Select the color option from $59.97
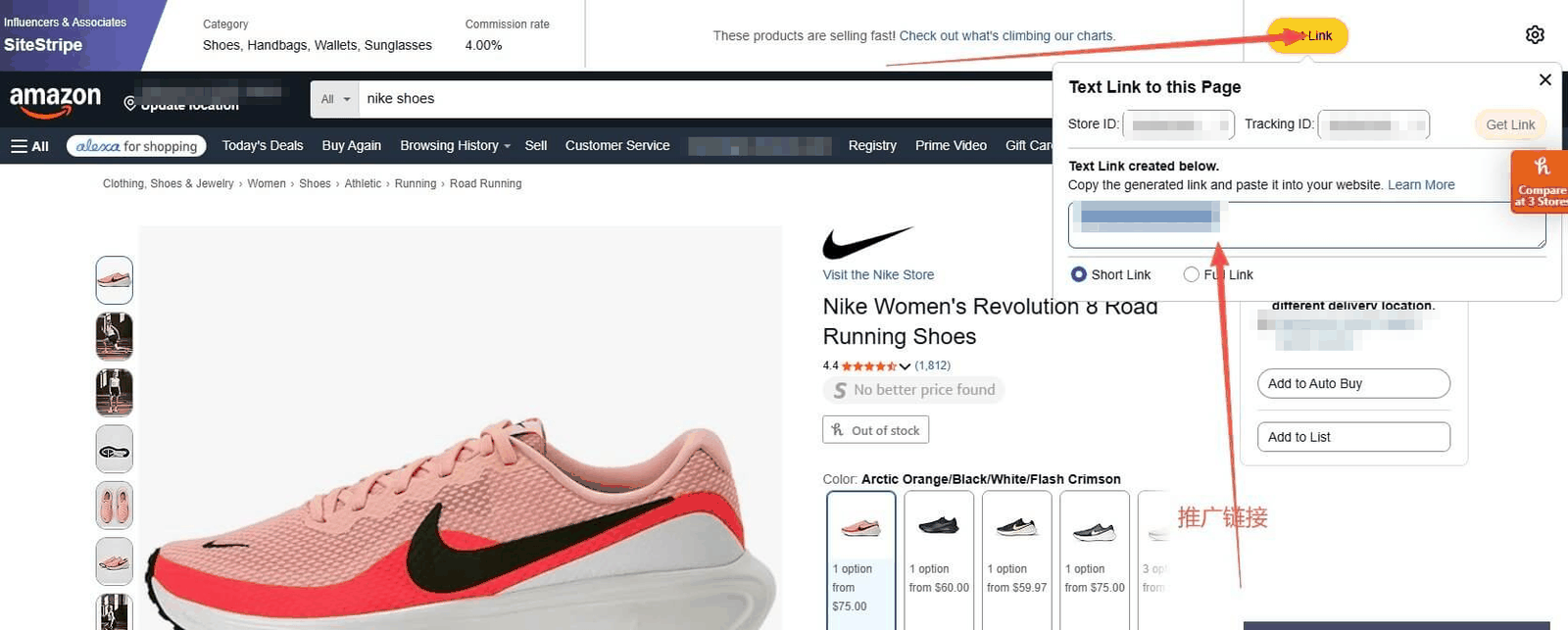 [1017, 560]
